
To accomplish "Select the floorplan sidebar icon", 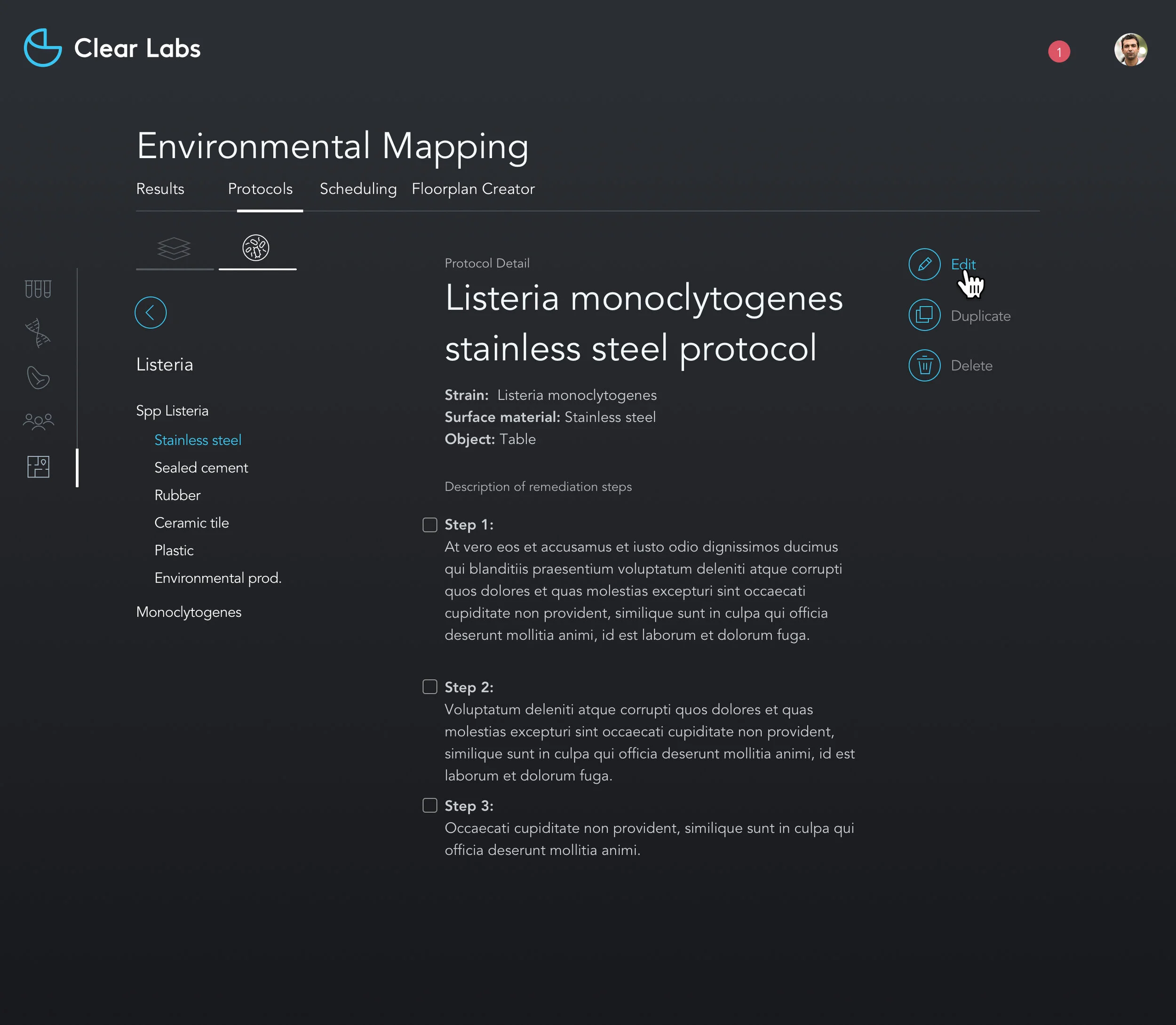I will (38, 467).
